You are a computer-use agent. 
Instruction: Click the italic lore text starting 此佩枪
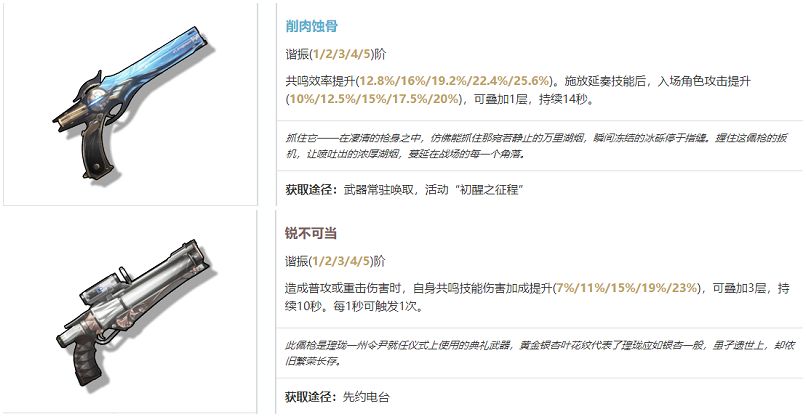click(x=536, y=353)
